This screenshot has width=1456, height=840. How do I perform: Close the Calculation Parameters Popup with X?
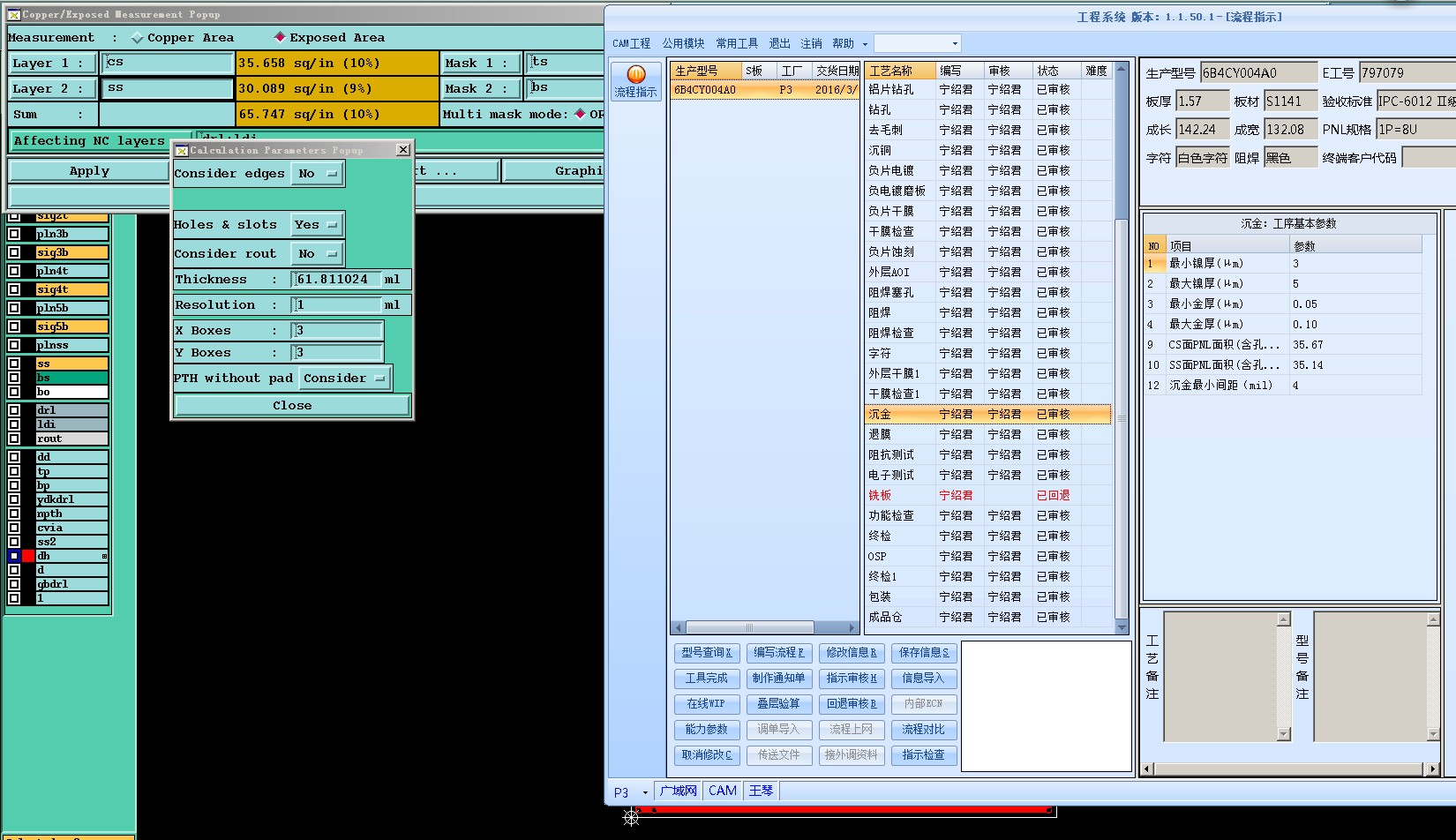(403, 150)
